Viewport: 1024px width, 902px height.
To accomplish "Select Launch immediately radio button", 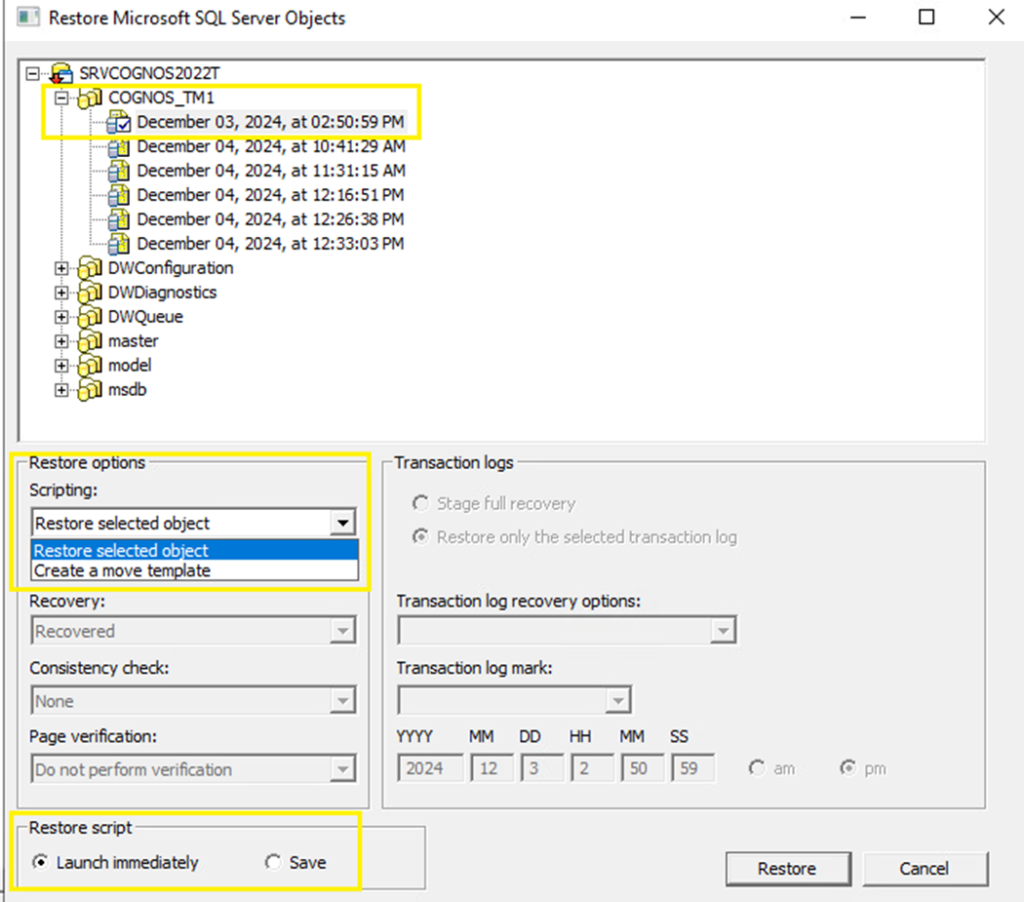I will click(40, 862).
